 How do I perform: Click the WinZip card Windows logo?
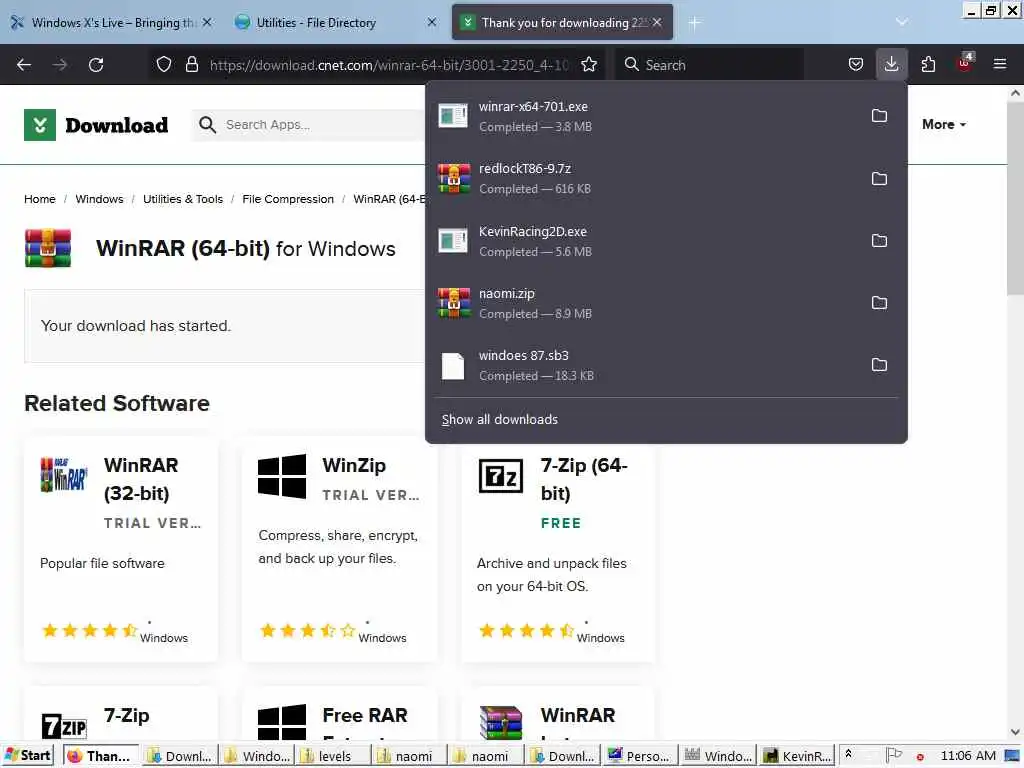[281, 476]
